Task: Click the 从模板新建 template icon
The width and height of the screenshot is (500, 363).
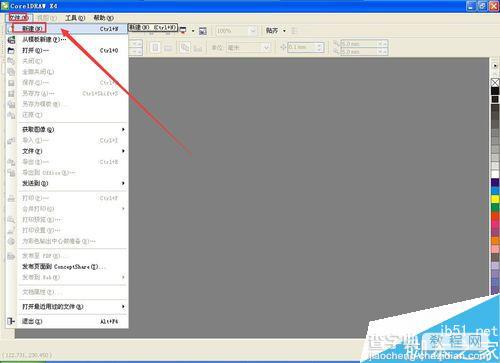Action: (11, 40)
